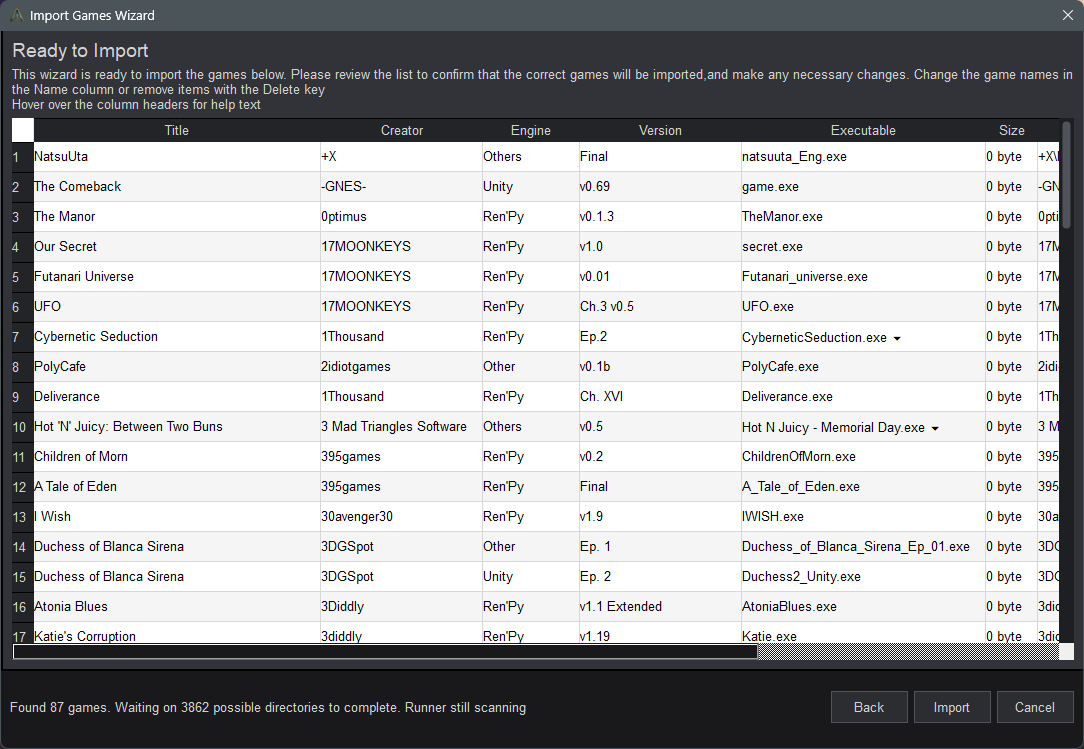Select the UFO title cell
The width and height of the screenshot is (1084, 749).
pos(177,306)
